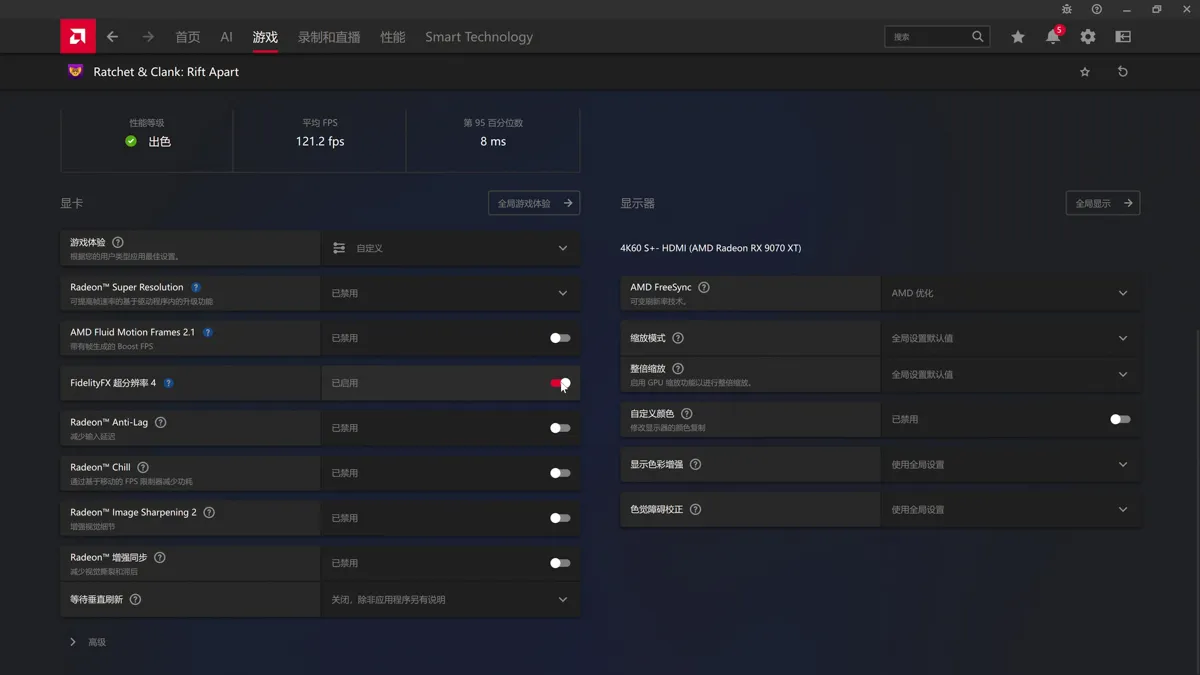This screenshot has width=1200, height=675.
Task: Open 整倍缩放 dropdown
Action: point(1010,374)
